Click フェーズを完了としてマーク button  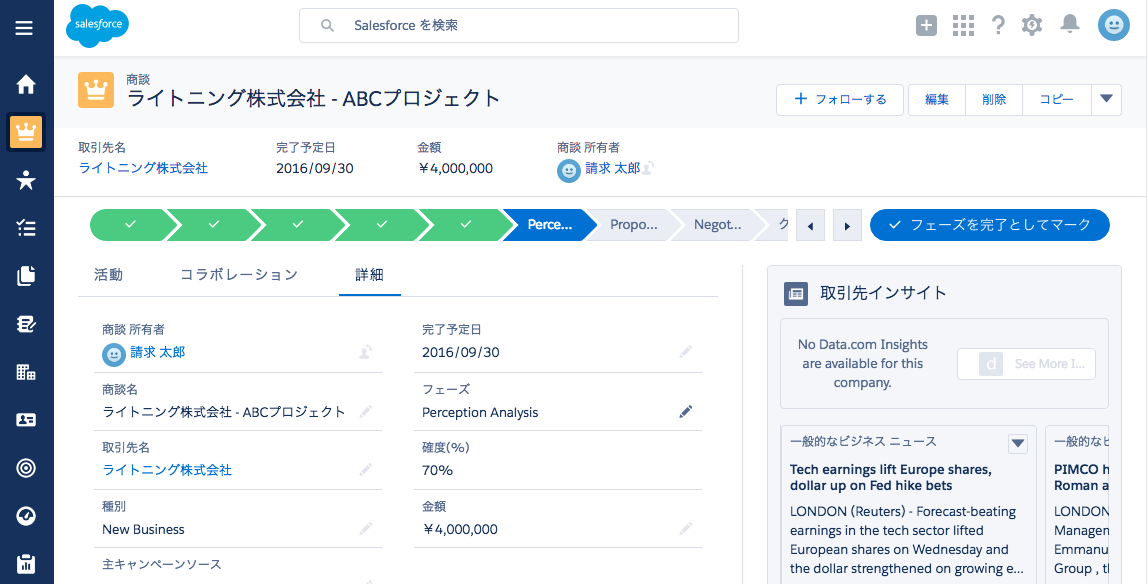(x=989, y=225)
